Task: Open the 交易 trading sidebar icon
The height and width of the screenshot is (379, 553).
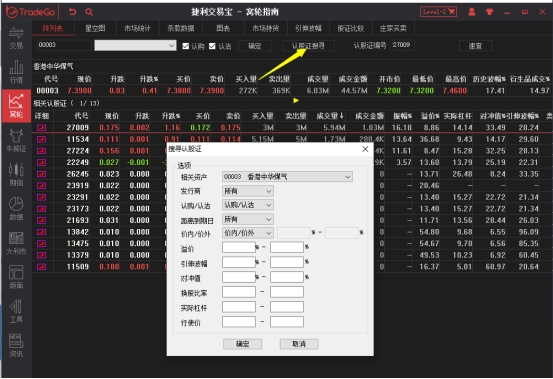Action: click(x=16, y=38)
